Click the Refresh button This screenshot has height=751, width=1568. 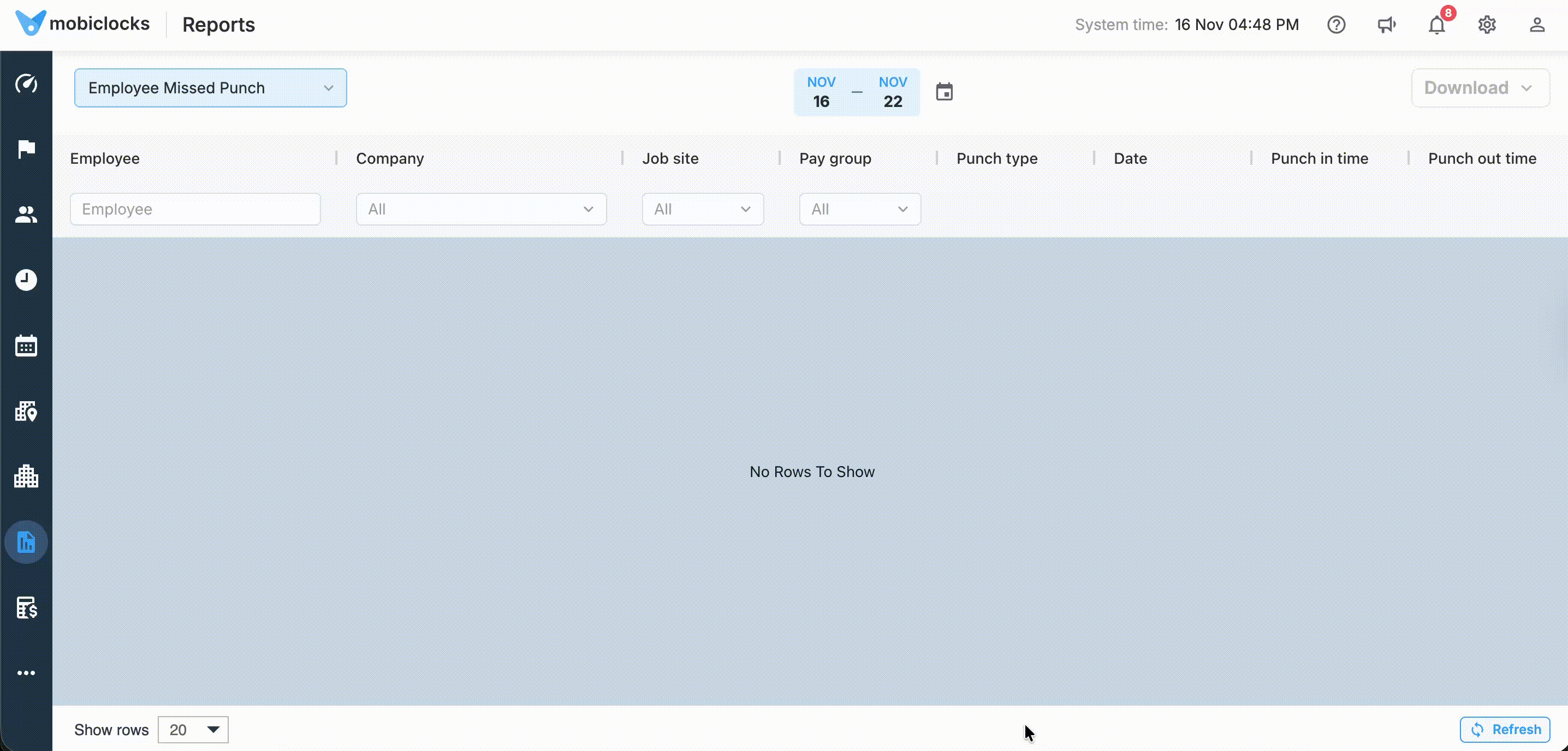coord(1505,730)
